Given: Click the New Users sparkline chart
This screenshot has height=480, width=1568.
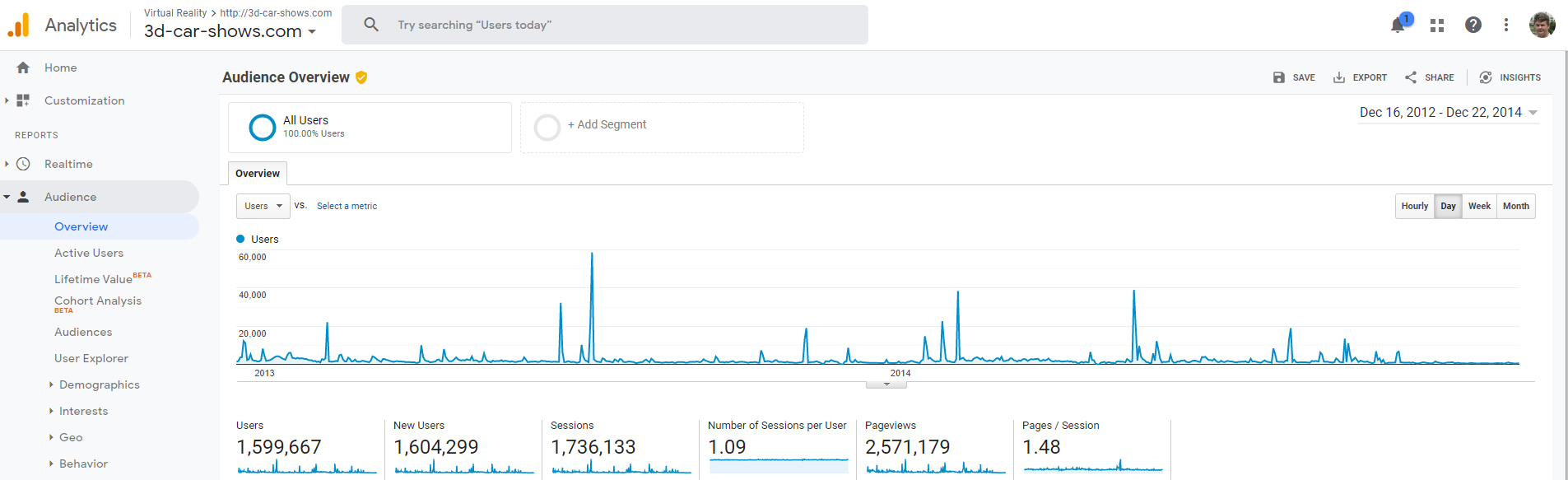Looking at the screenshot, I should click(464, 467).
